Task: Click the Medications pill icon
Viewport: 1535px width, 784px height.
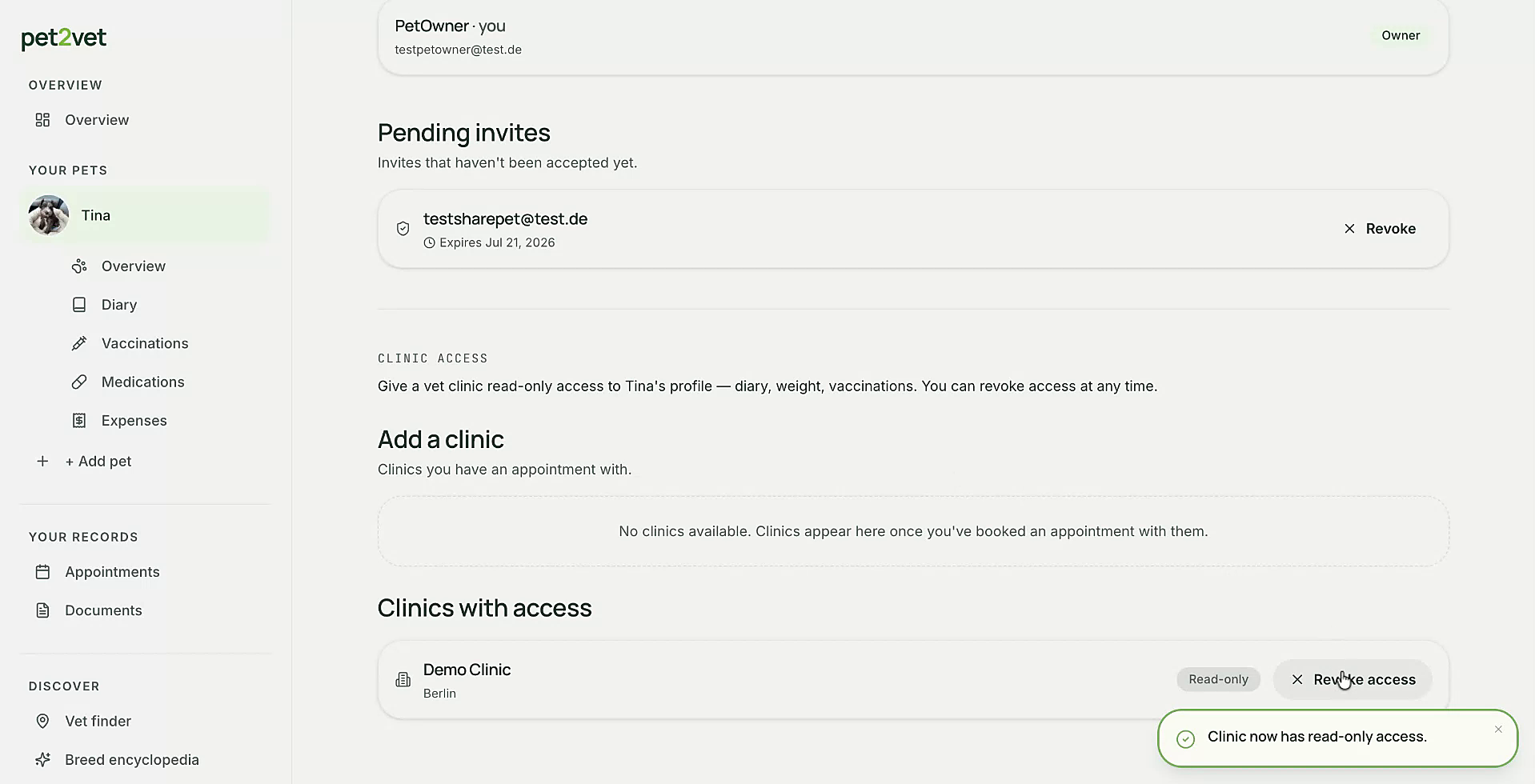Action: tap(79, 382)
